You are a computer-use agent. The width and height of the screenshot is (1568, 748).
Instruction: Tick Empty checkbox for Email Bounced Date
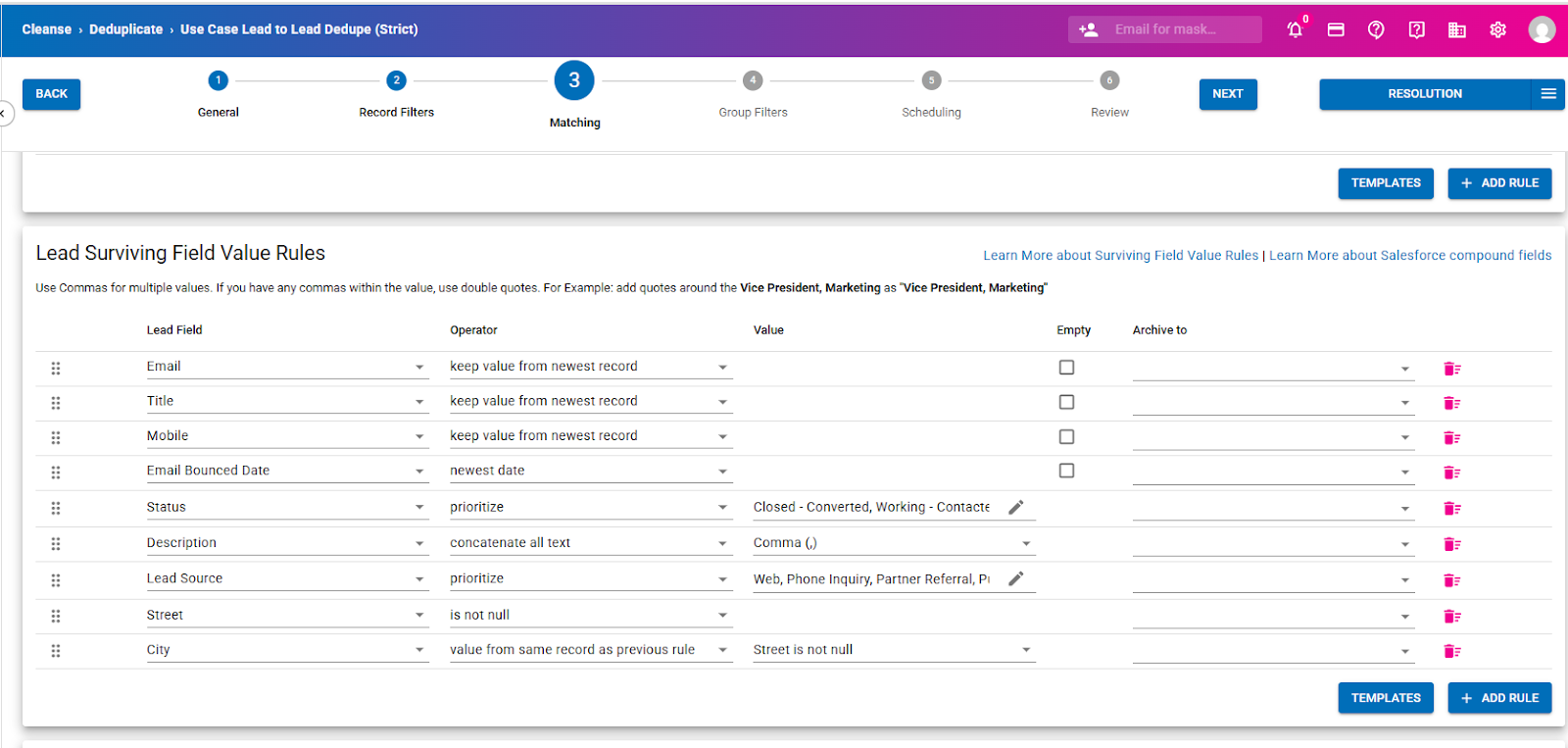coord(1066,471)
